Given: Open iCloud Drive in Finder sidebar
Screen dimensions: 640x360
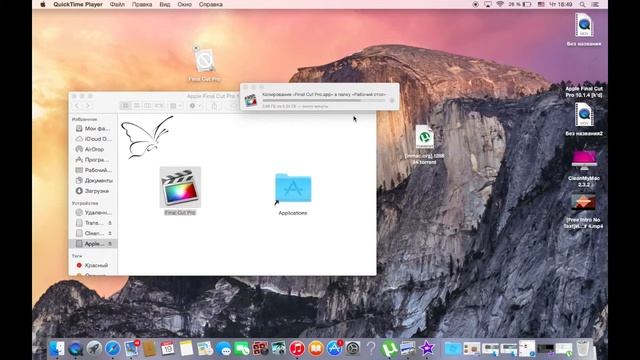Looking at the screenshot, I should [93, 139].
